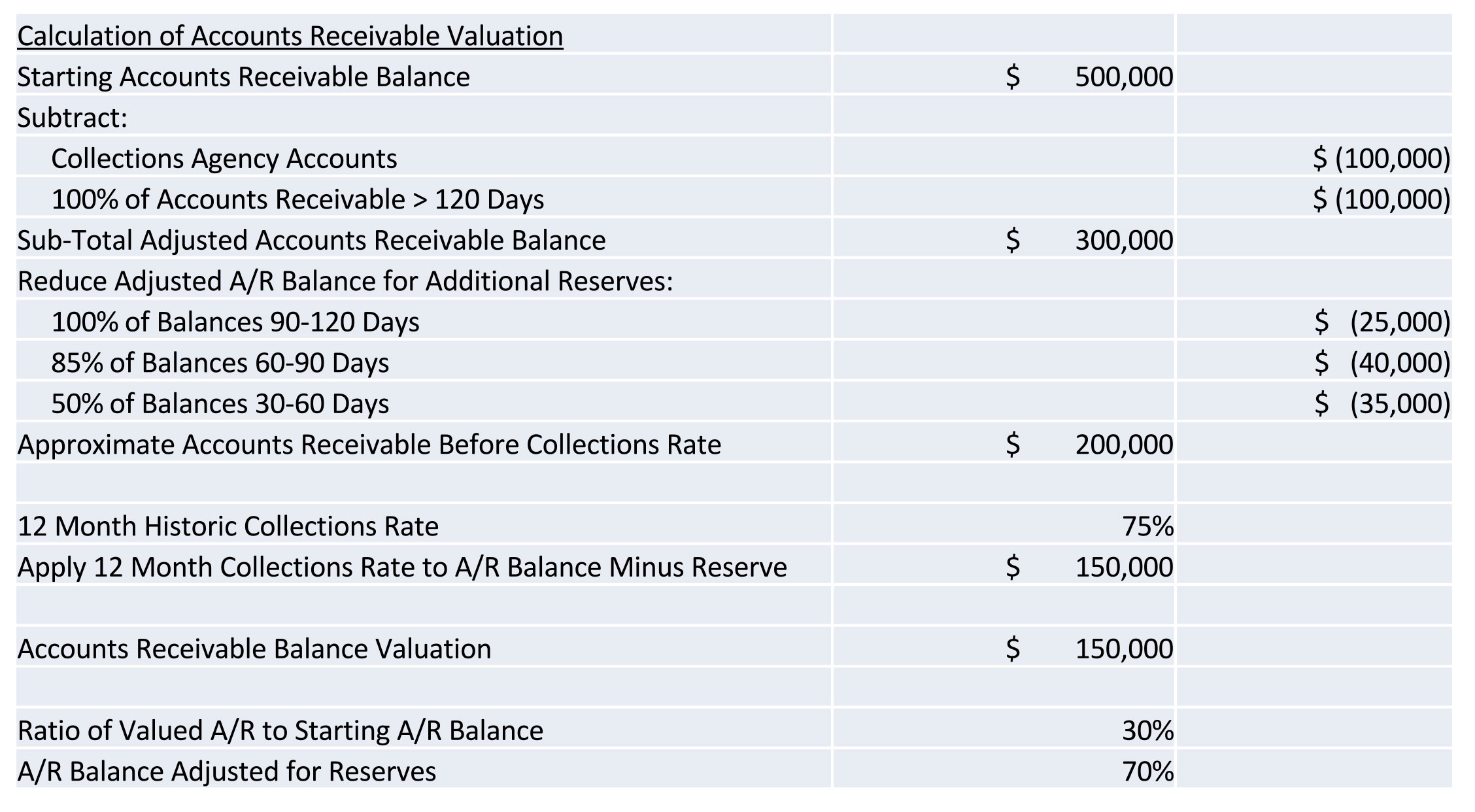Click Reduce Adjusted A/R Balance for Additional Reserves
This screenshot has height=812, width=1475.
(345, 281)
